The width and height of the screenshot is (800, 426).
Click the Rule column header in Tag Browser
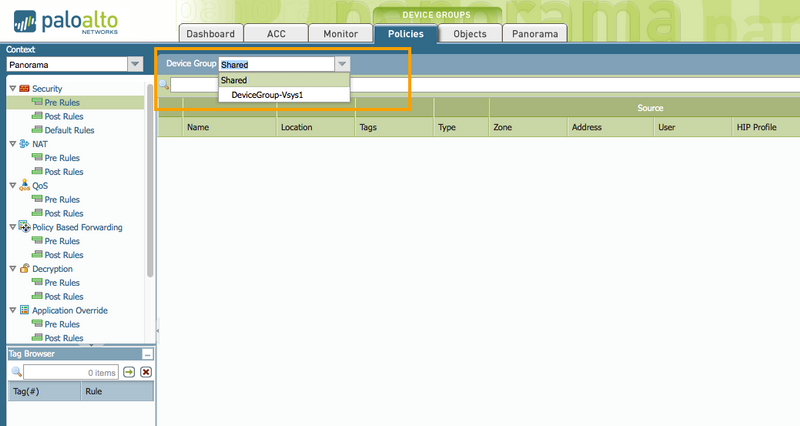point(117,391)
